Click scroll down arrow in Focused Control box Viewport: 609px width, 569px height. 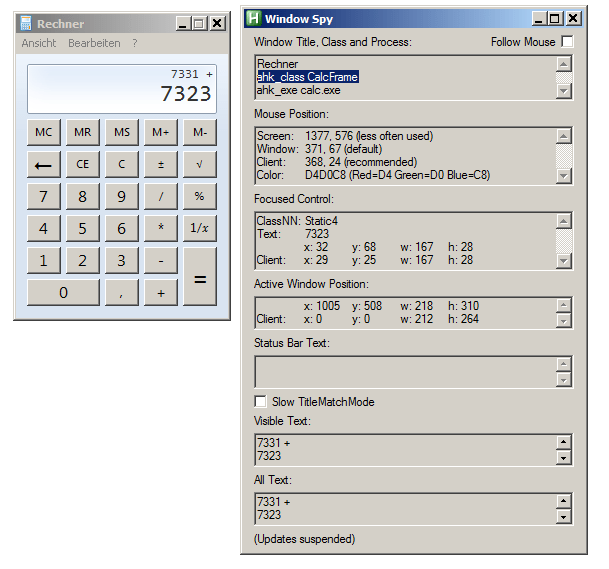564,261
